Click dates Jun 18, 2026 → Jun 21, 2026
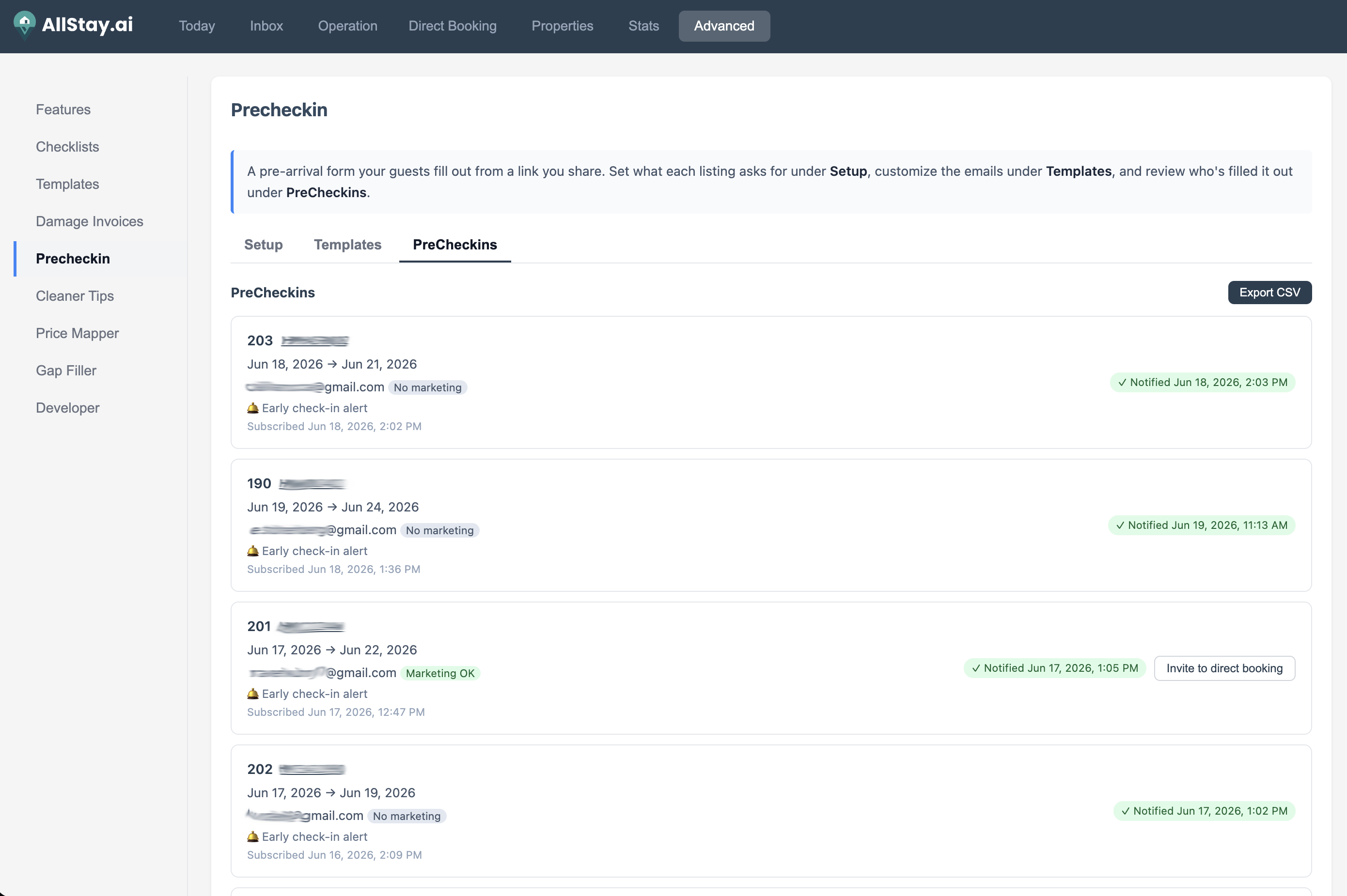The image size is (1347, 896). (331, 364)
